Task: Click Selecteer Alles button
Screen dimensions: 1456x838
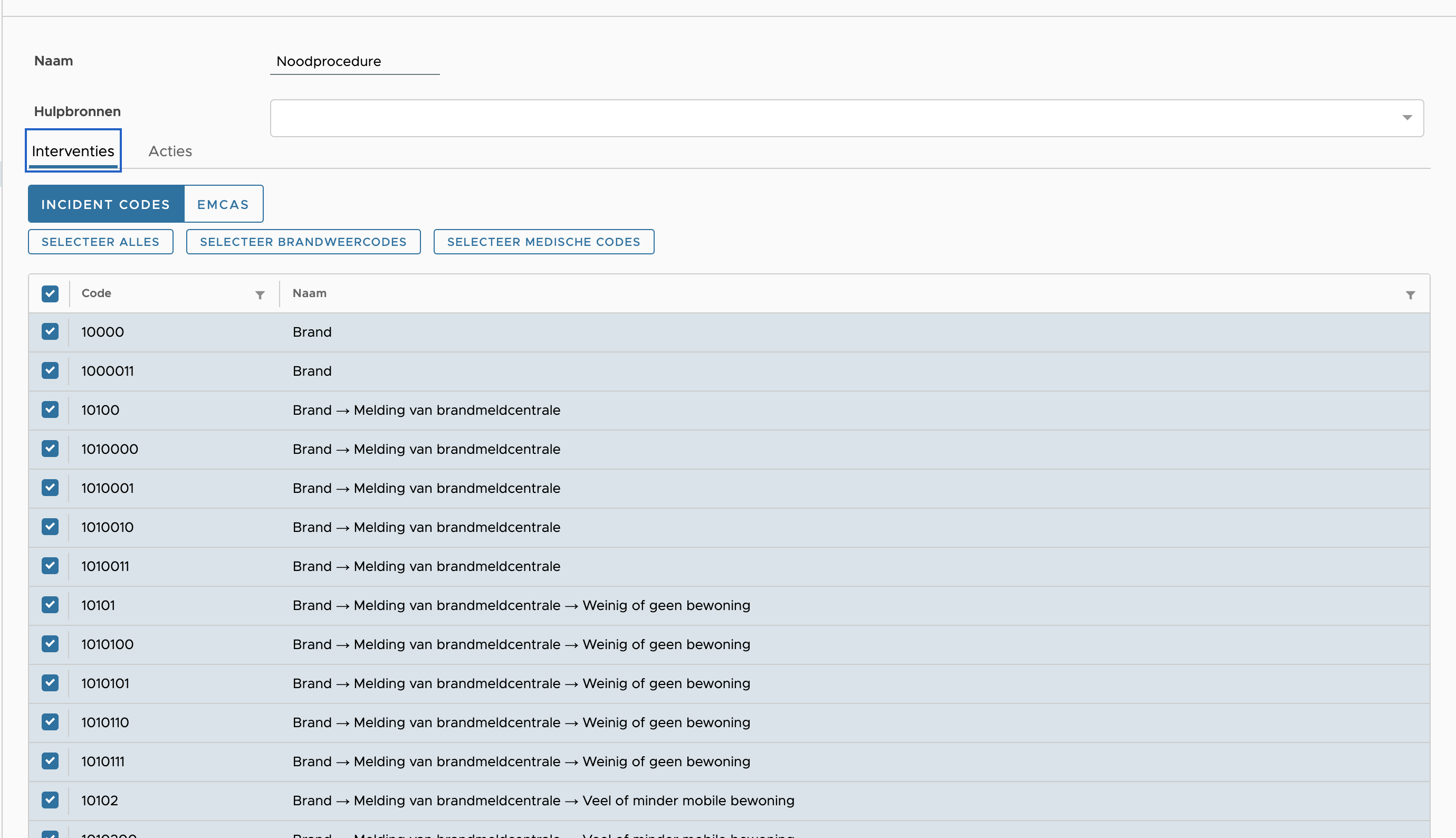Action: click(100, 242)
